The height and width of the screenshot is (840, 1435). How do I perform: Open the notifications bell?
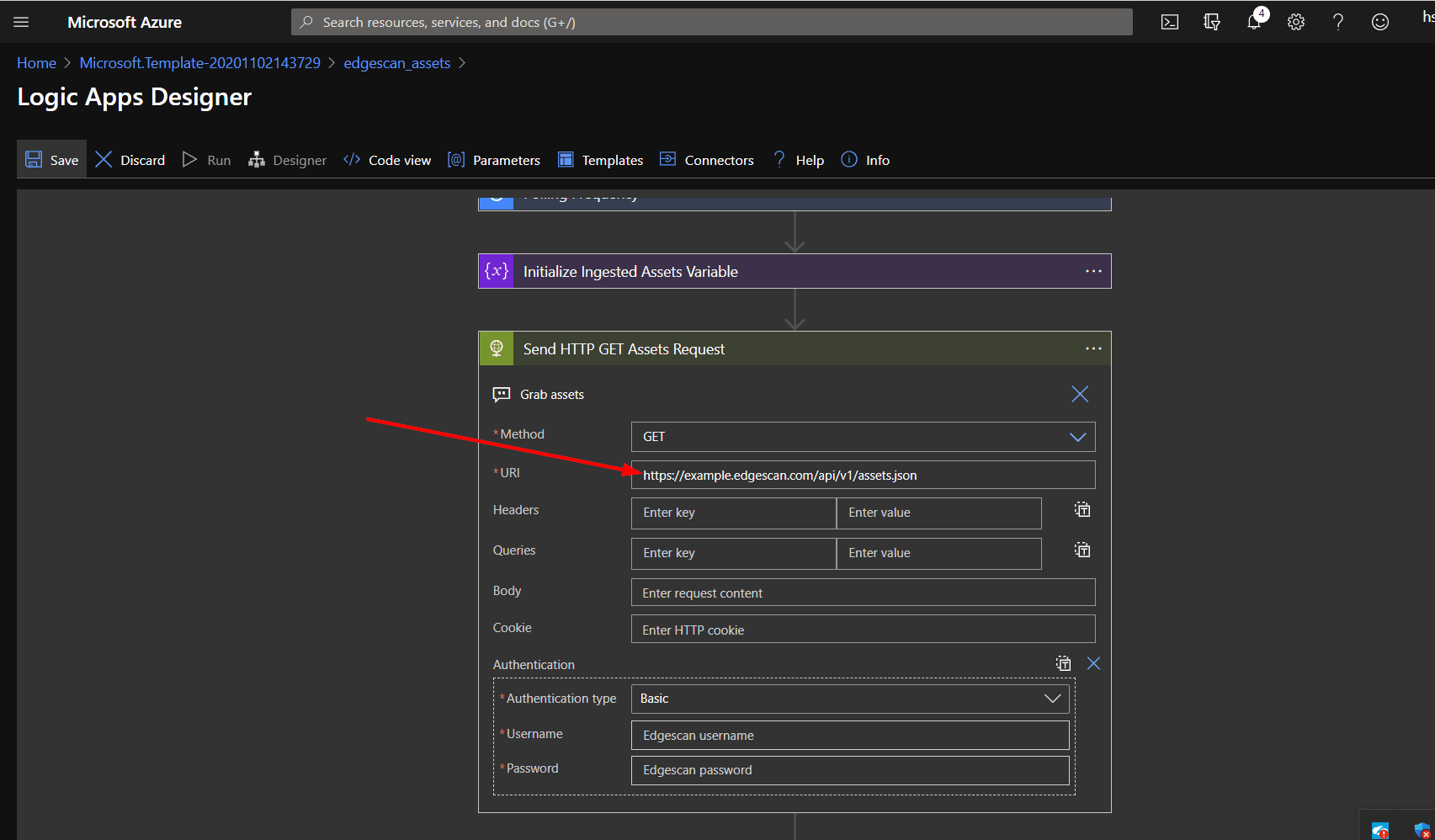click(x=1254, y=21)
